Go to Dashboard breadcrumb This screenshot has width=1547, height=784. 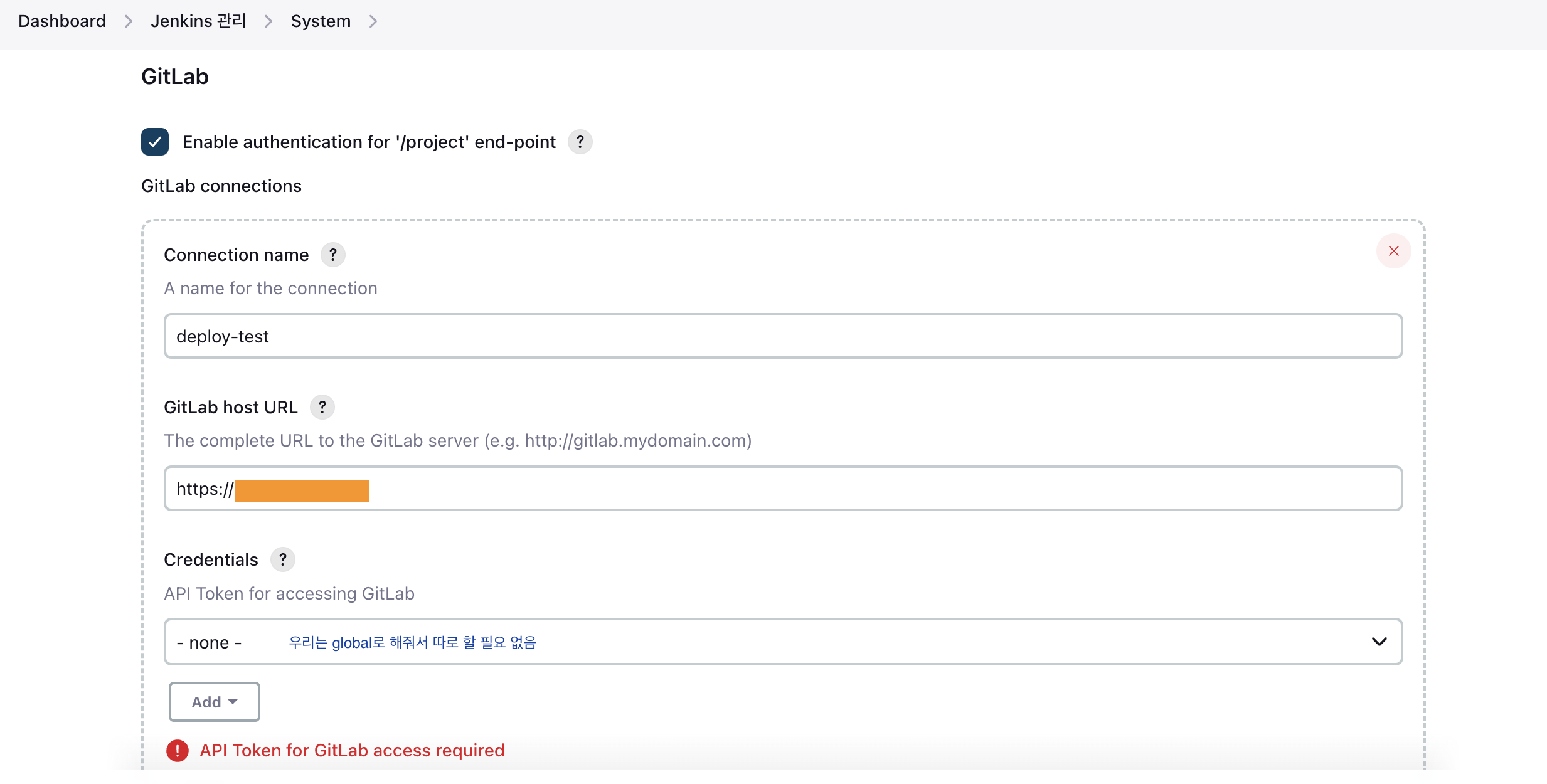62,21
